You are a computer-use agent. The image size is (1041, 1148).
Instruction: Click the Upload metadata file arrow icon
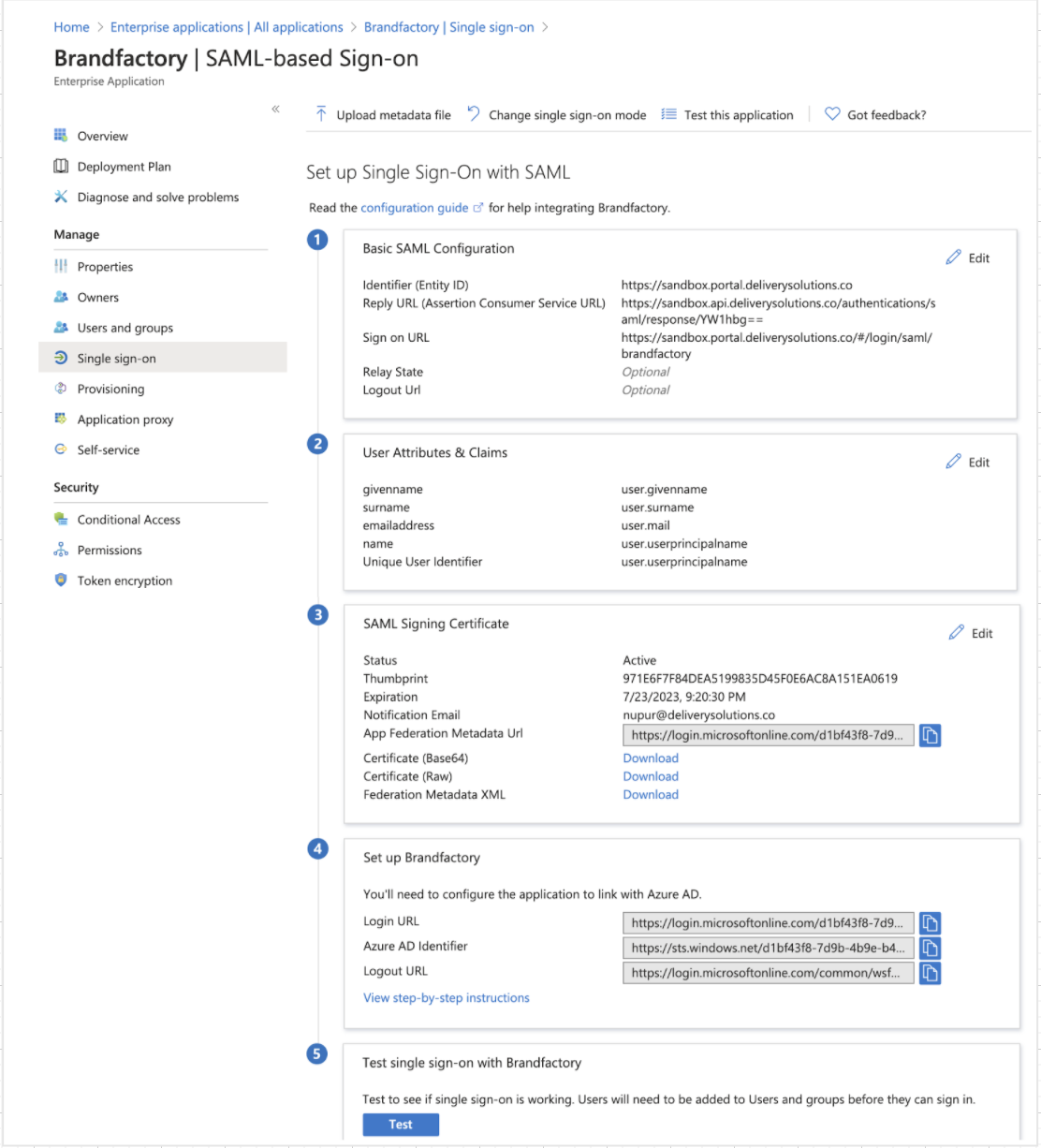point(321,114)
